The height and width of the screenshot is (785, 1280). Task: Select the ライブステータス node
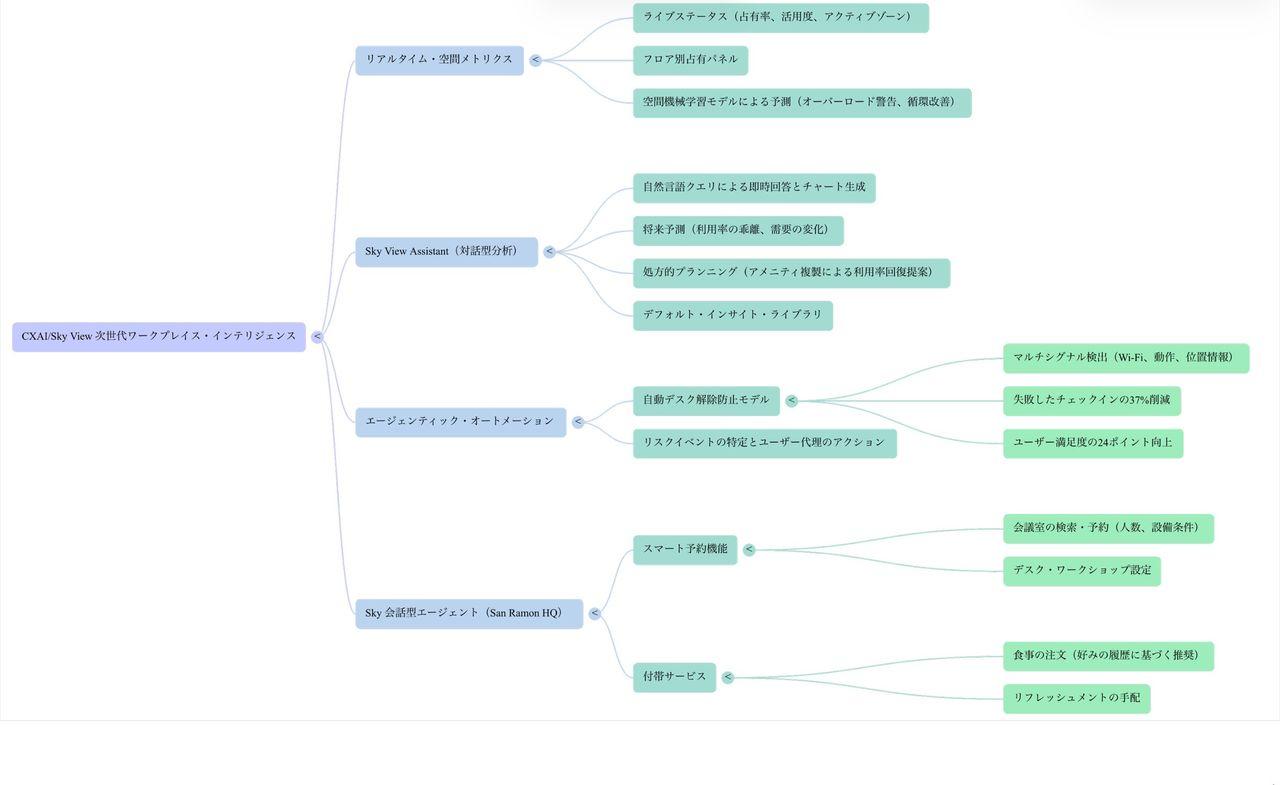pyautogui.click(x=780, y=18)
